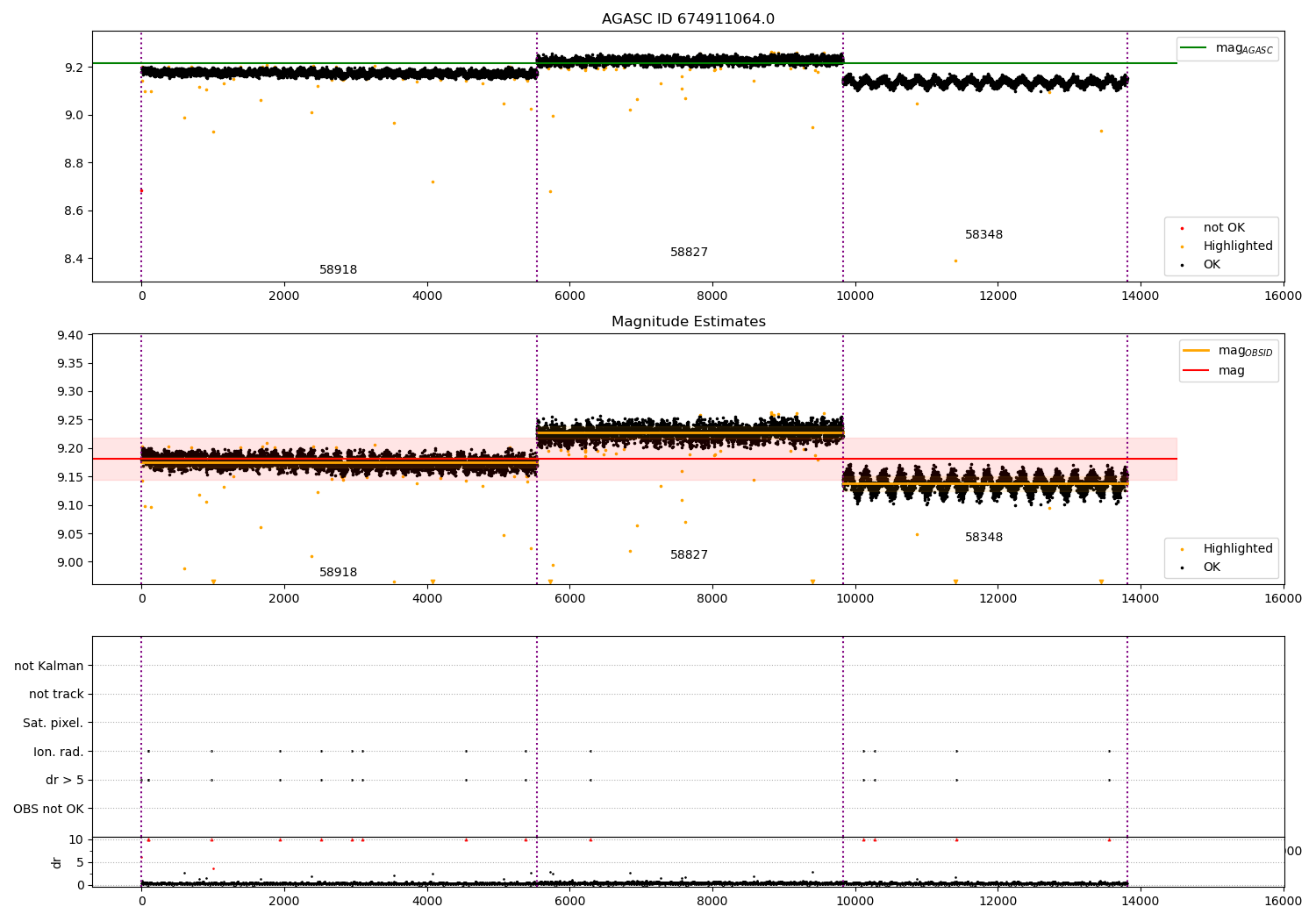Click the 'mag OBSID' legend entry in middle plot

point(1227,351)
